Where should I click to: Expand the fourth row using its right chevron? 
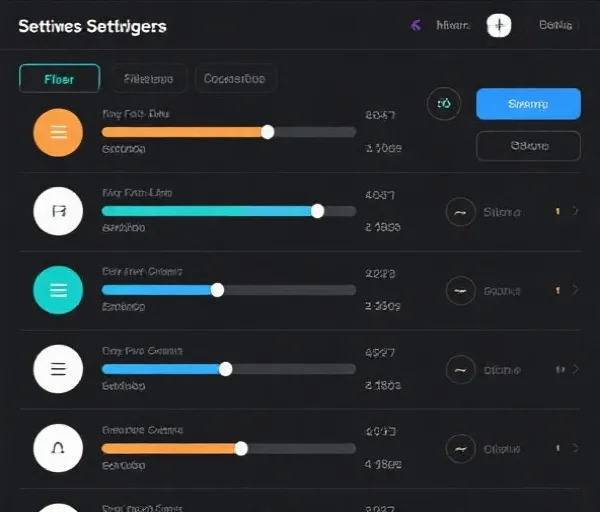[575, 369]
